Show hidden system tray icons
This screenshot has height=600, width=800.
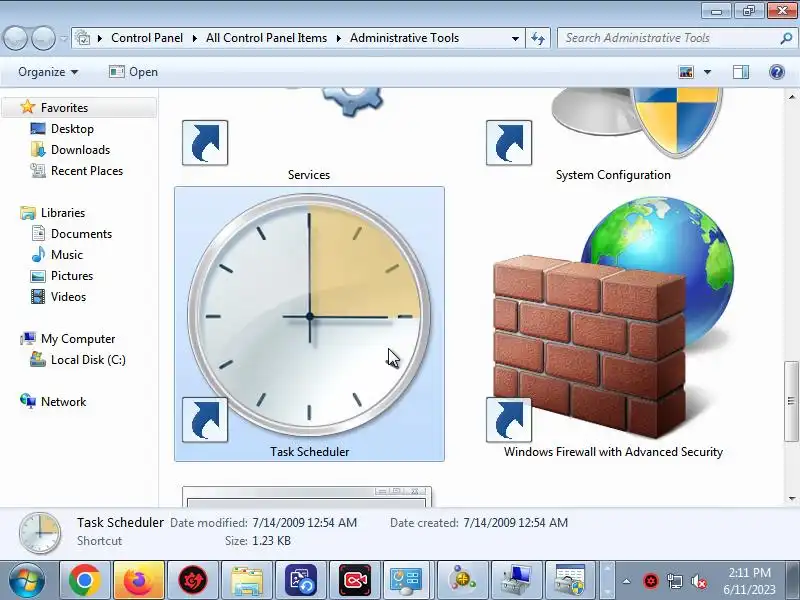[627, 581]
